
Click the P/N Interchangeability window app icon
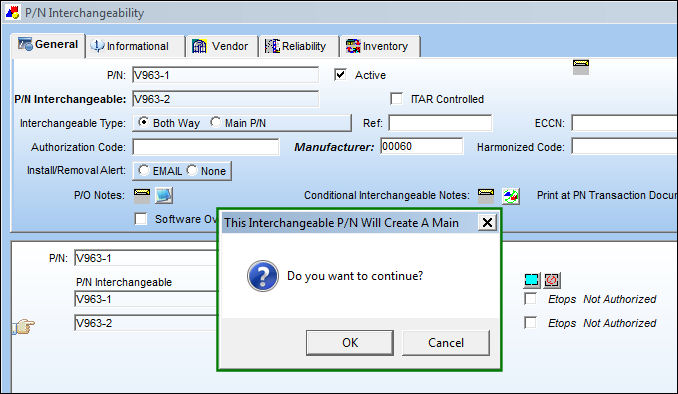point(13,13)
